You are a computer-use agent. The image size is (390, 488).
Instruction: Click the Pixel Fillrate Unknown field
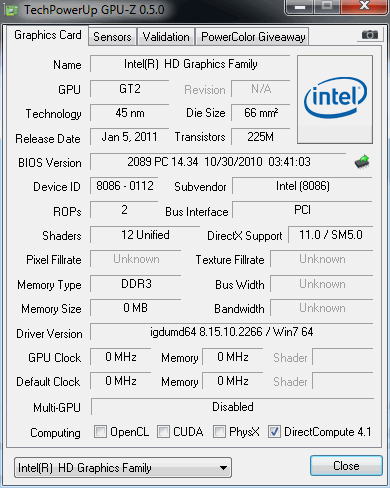[136, 259]
